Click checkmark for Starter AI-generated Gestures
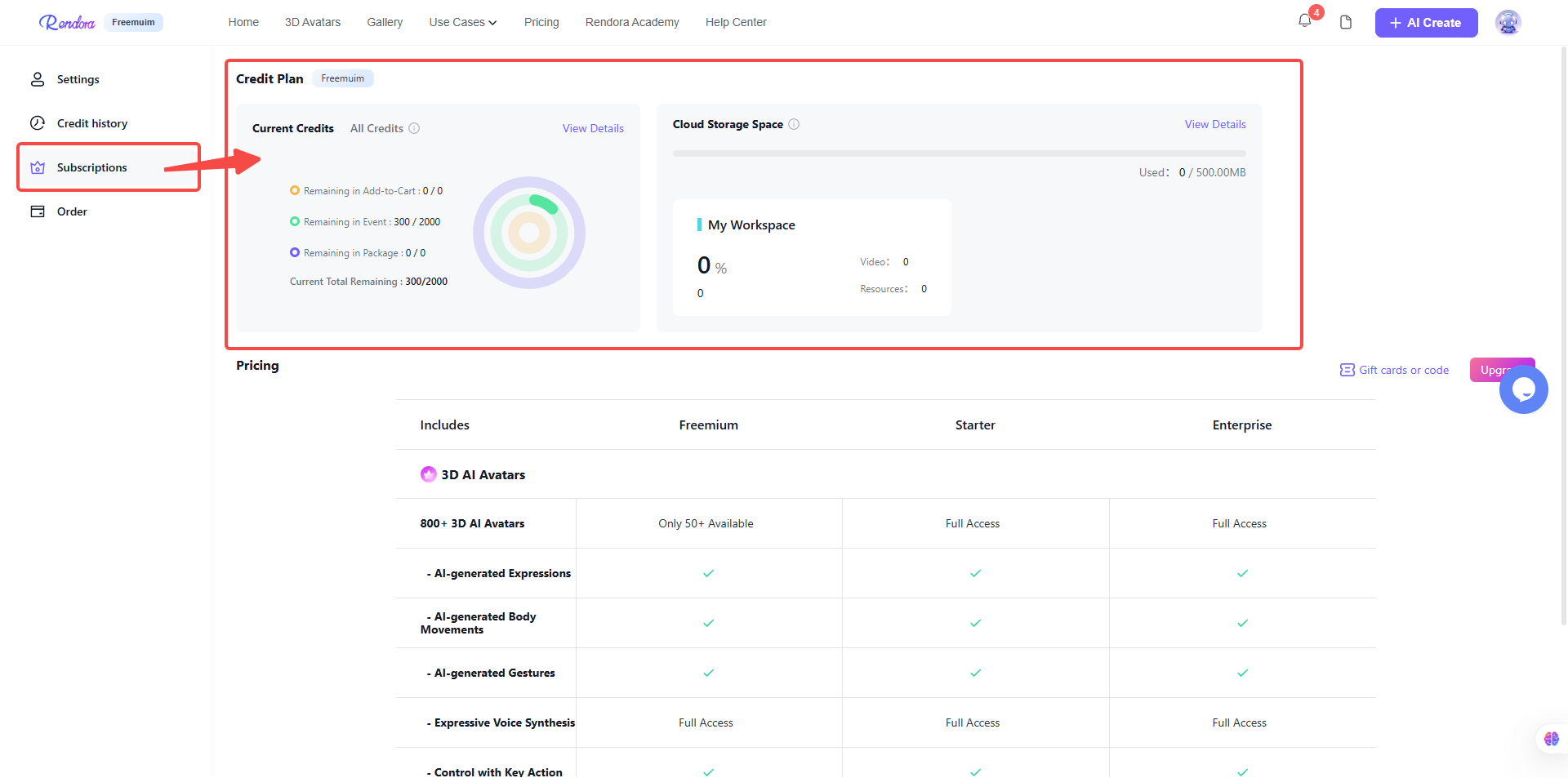Viewport: 1568px width, 778px height. pyautogui.click(x=975, y=673)
